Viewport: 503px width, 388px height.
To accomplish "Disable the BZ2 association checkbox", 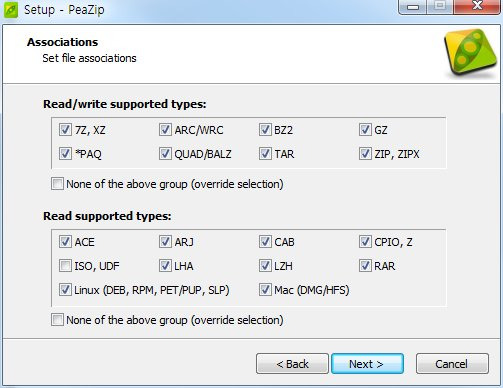I will pyautogui.click(x=265, y=130).
